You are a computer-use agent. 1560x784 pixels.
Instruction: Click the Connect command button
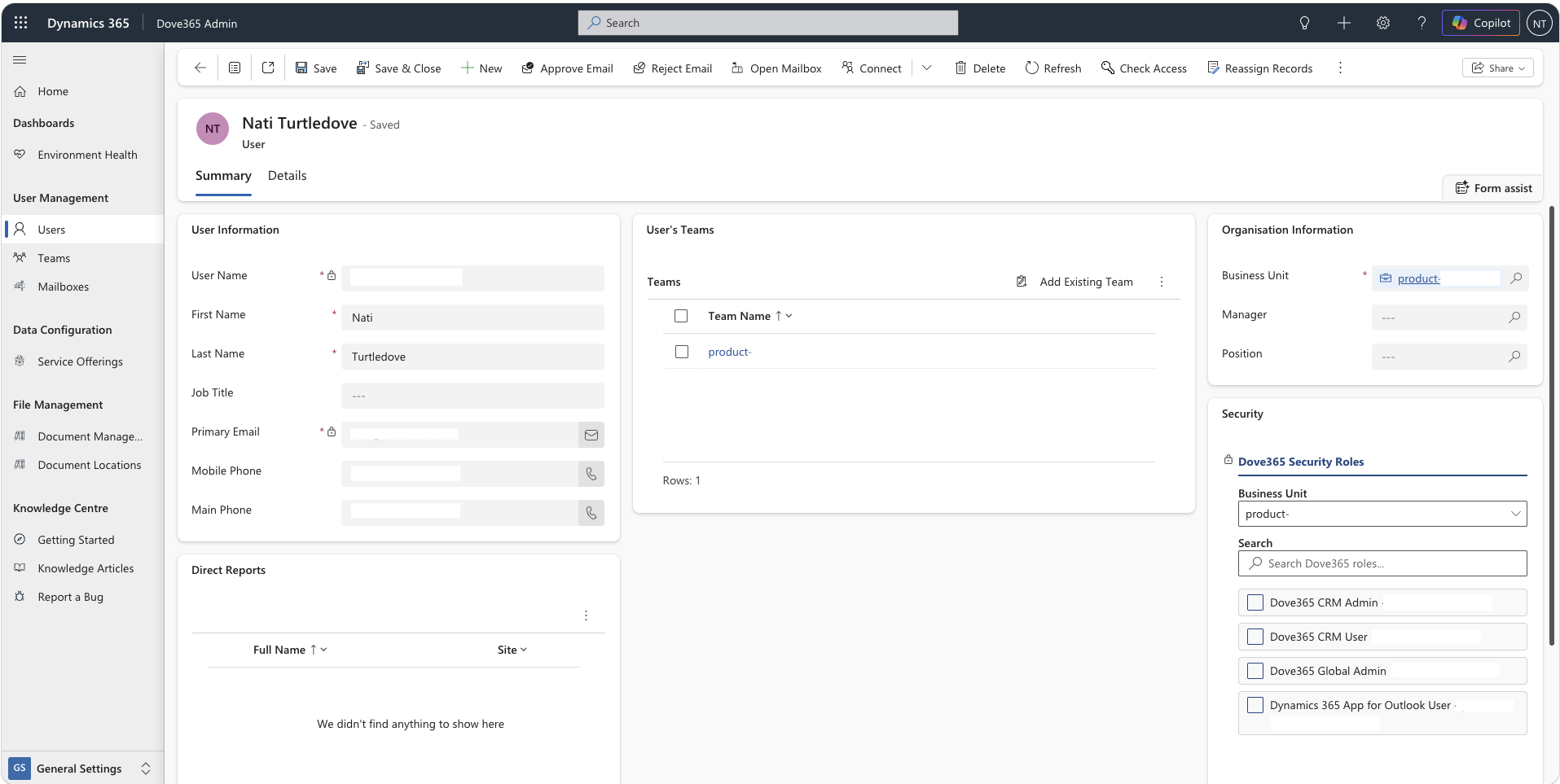872,68
